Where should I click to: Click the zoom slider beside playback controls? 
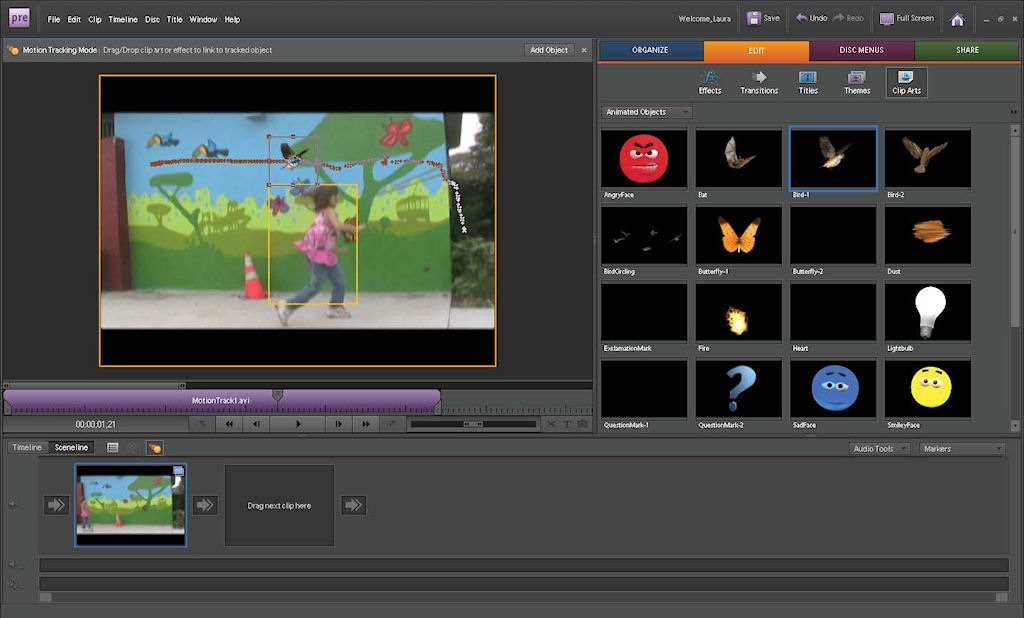472,424
